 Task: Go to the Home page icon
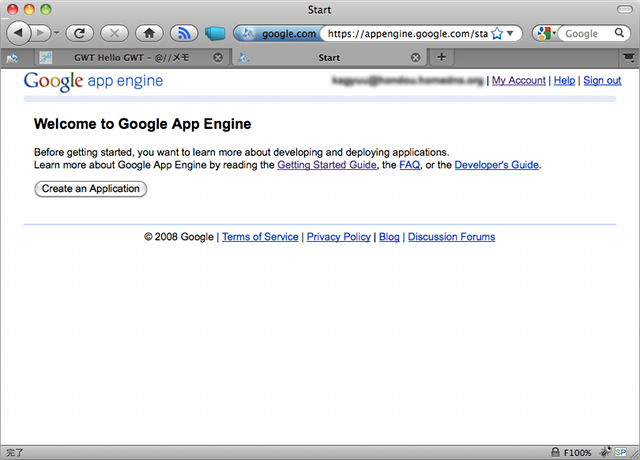[x=148, y=33]
